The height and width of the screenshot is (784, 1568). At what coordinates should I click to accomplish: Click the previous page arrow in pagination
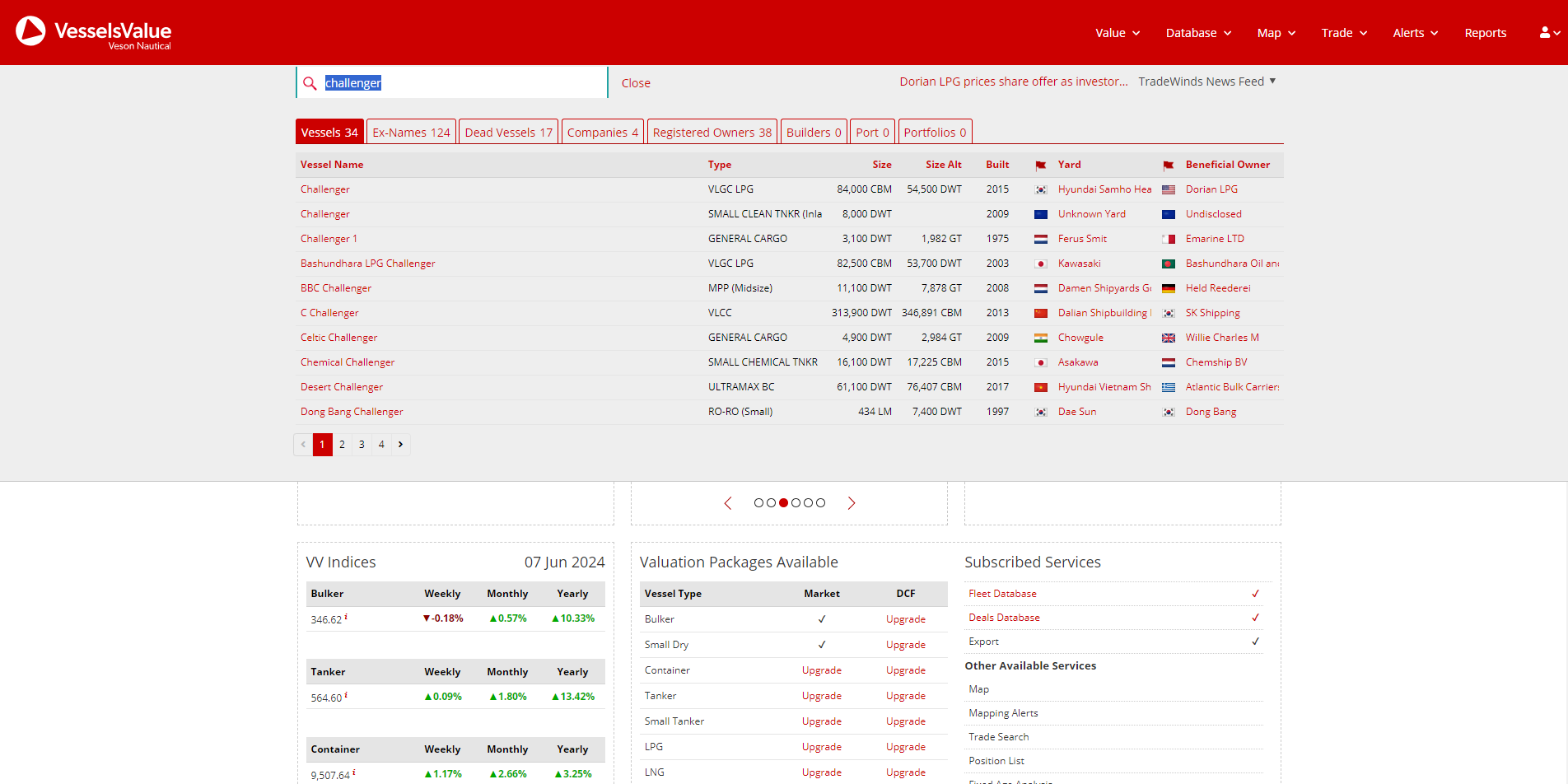(x=303, y=445)
